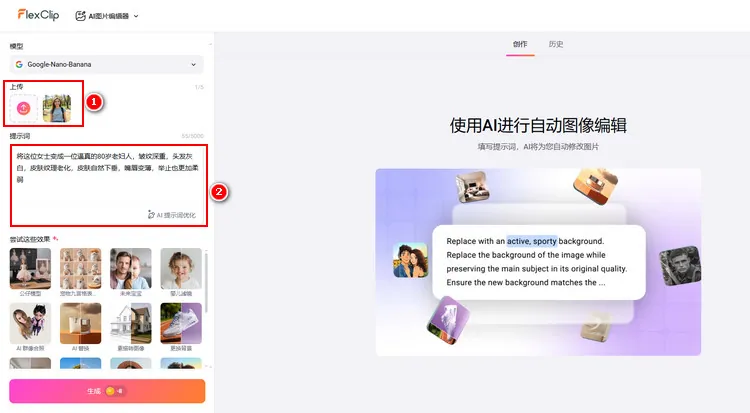Click the 1/5 upload counter
Viewport: 750px width, 413px height.
[x=199, y=87]
